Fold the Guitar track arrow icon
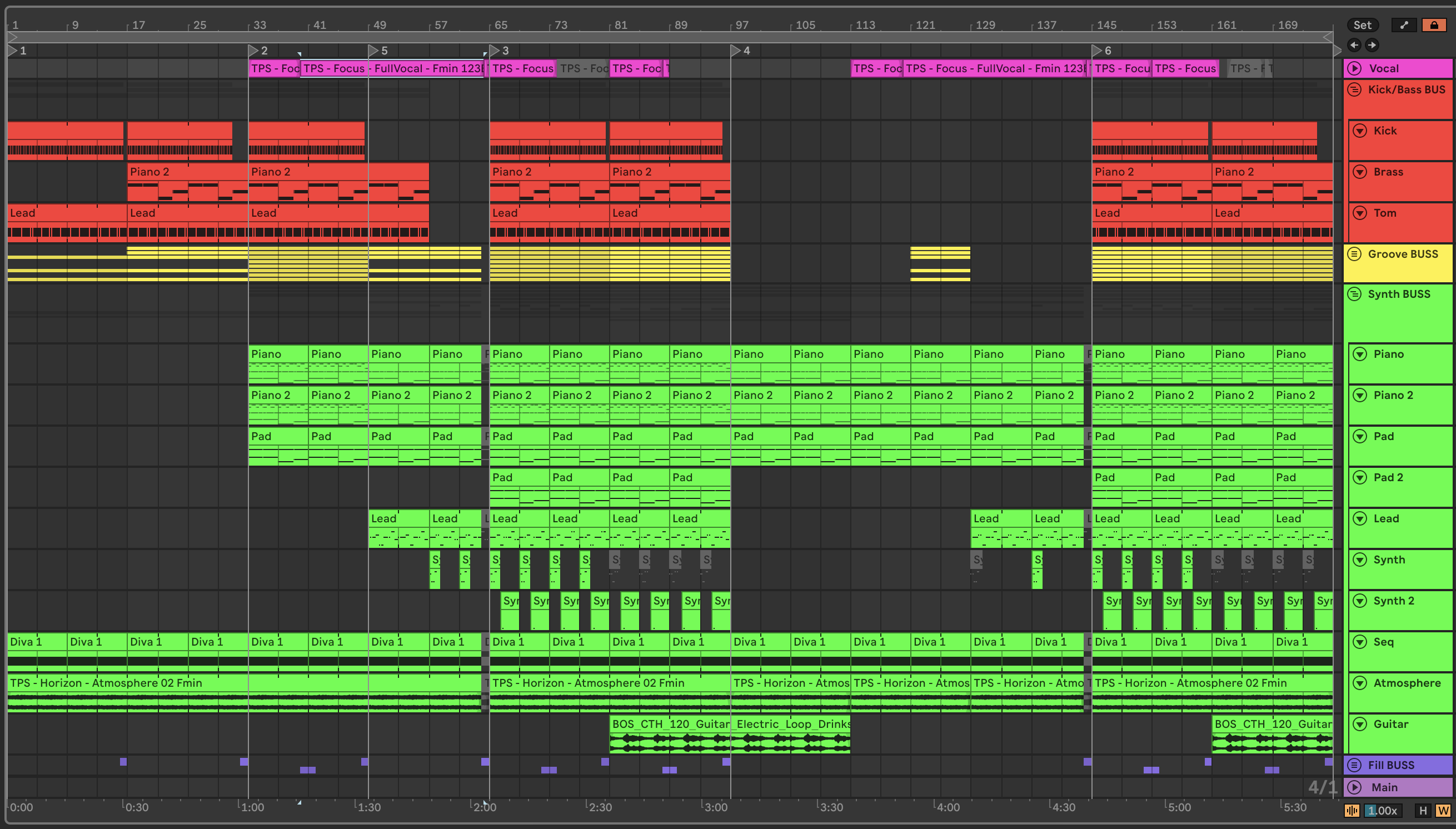The image size is (1456, 829). (1360, 724)
